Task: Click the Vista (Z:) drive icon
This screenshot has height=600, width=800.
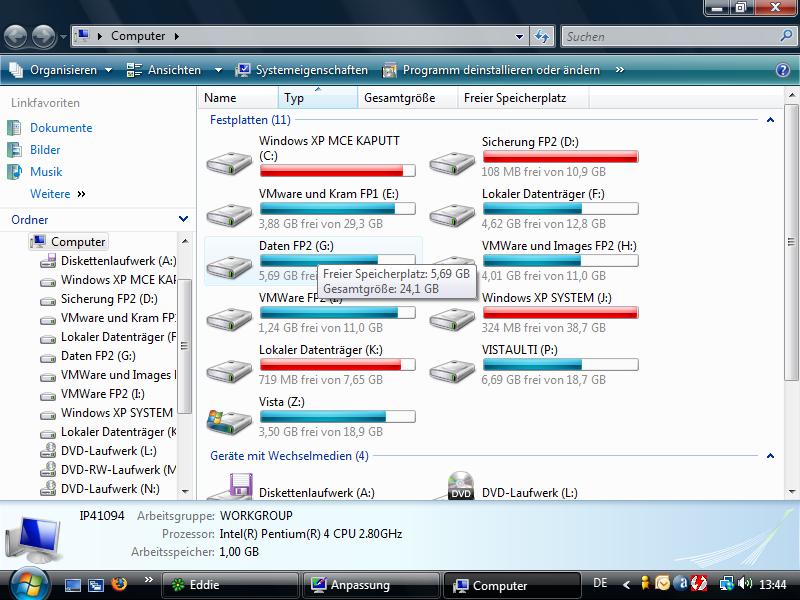Action: point(229,421)
